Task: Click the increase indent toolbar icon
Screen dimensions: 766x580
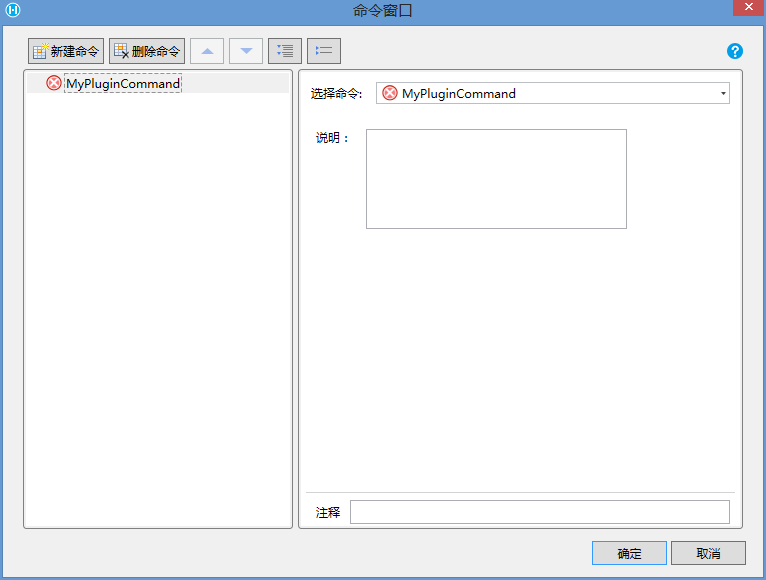Action: 285,51
